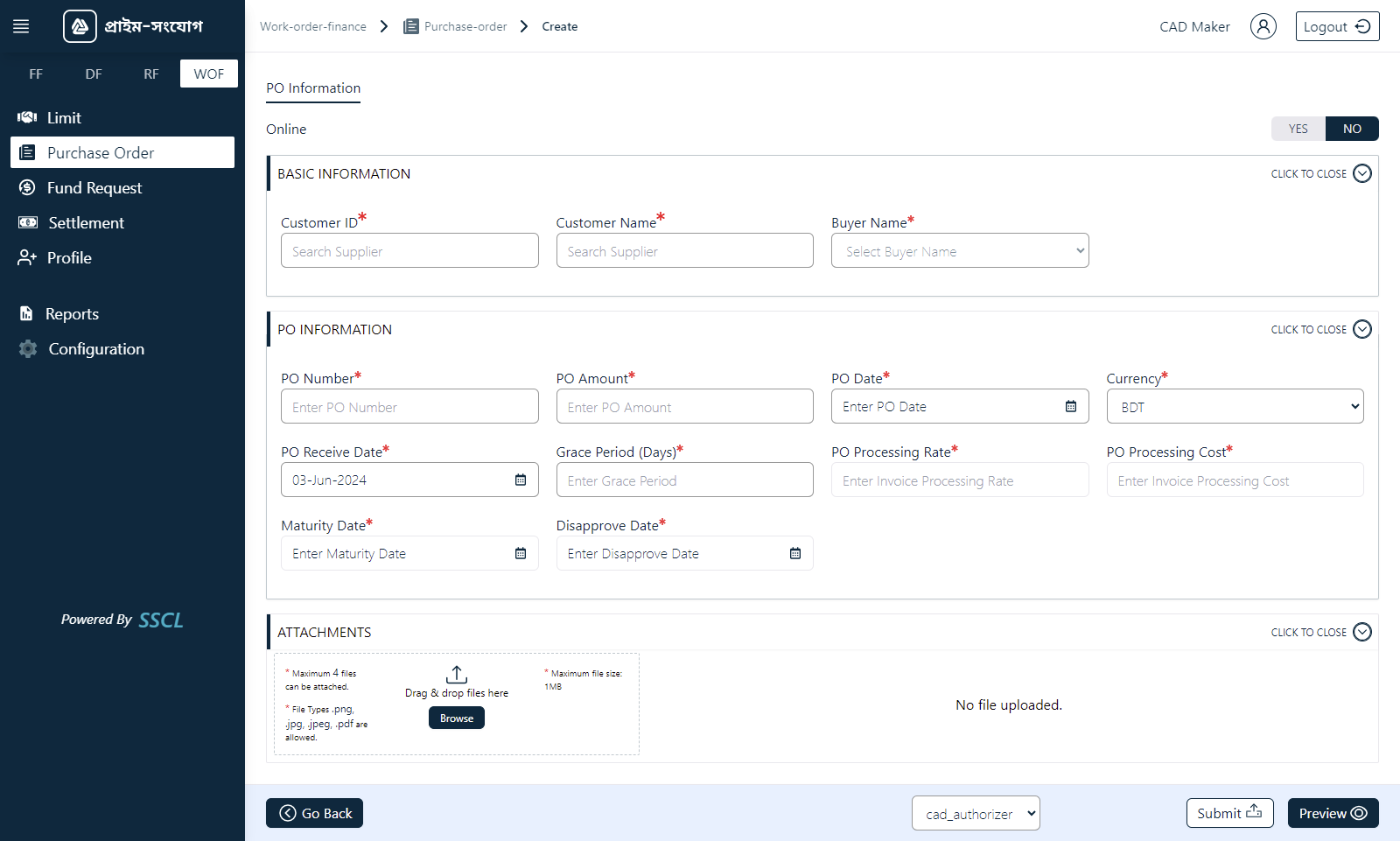Switch to the RF tab

pos(151,74)
